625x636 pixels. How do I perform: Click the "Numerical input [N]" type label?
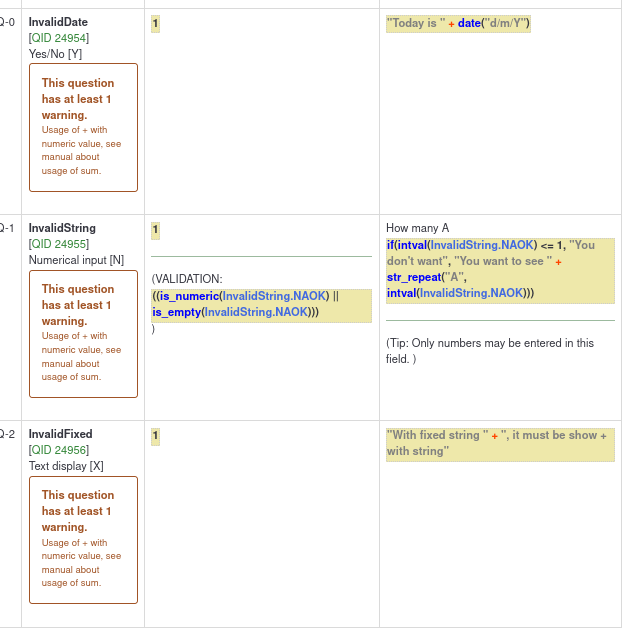click(x=76, y=260)
